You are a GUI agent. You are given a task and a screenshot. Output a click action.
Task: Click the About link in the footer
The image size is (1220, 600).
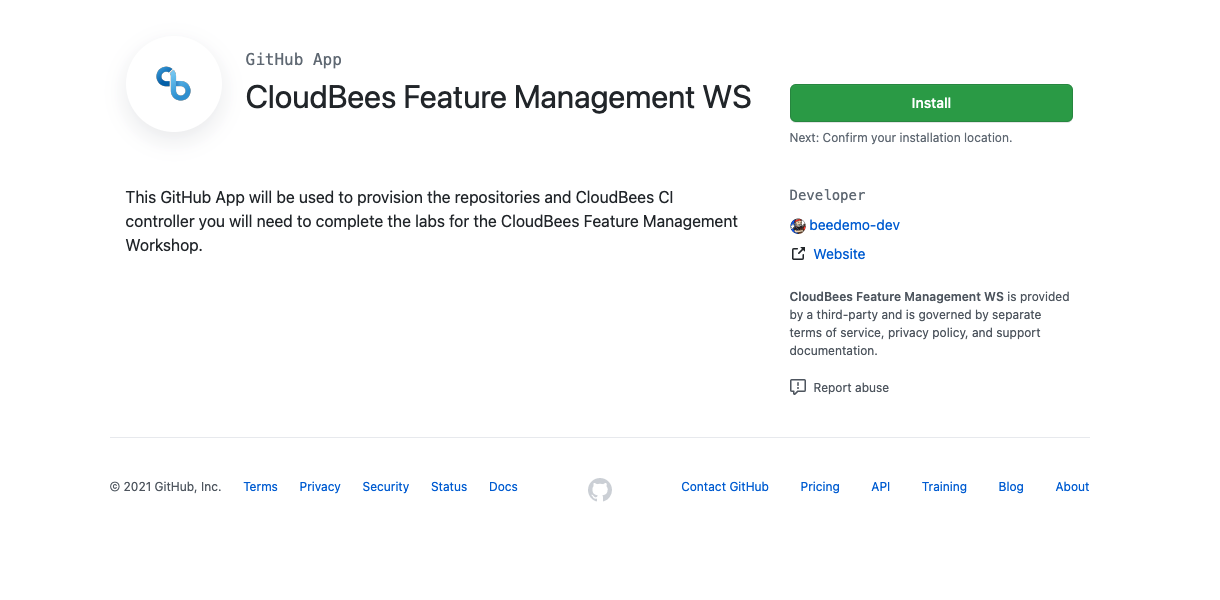(1071, 487)
